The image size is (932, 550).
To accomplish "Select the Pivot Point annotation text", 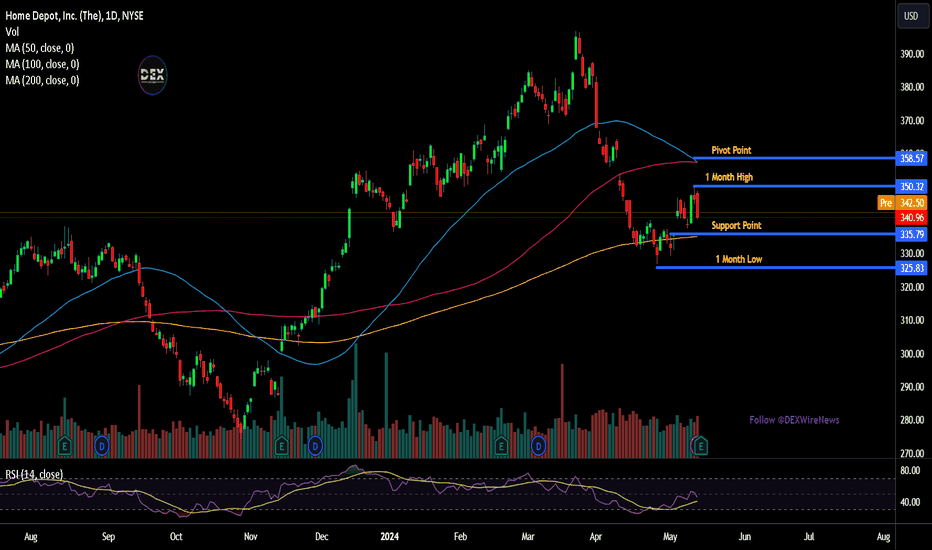I will (731, 150).
